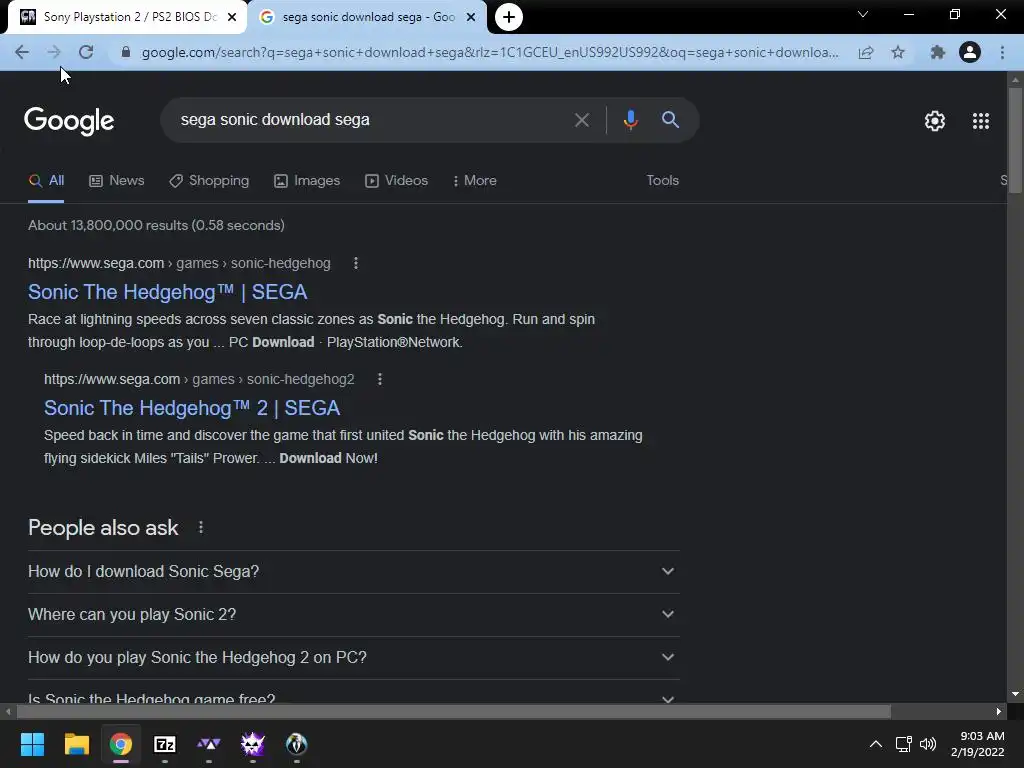
Task: Reload the current page
Action: point(86,52)
